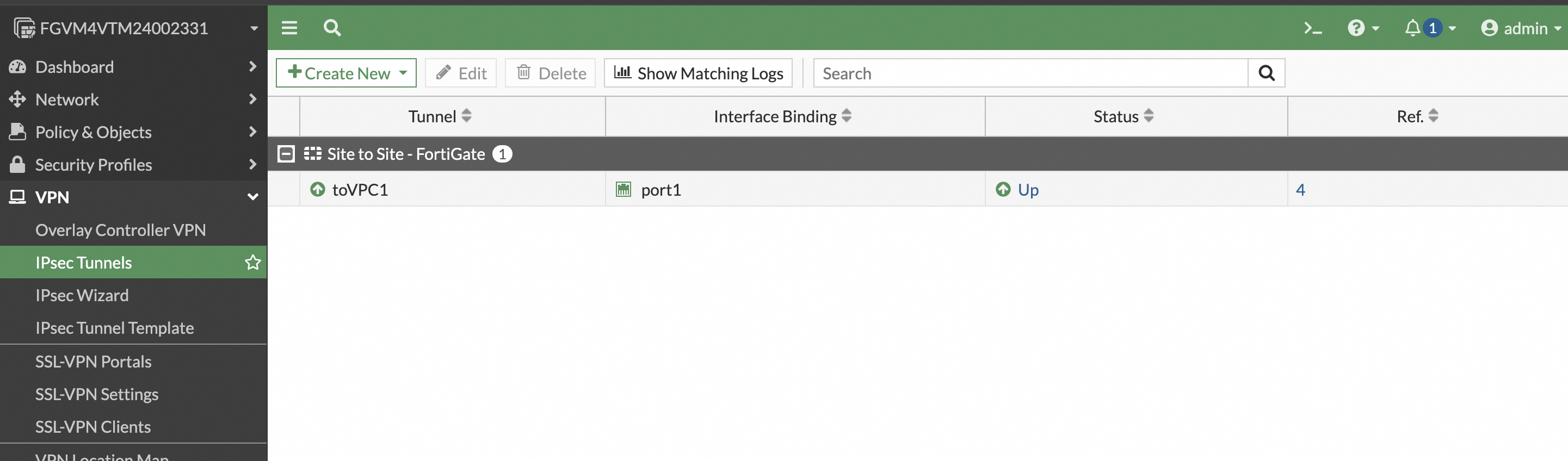Viewport: 1568px width, 461px height.
Task: Click the top bar search magnifier
Action: click(332, 28)
